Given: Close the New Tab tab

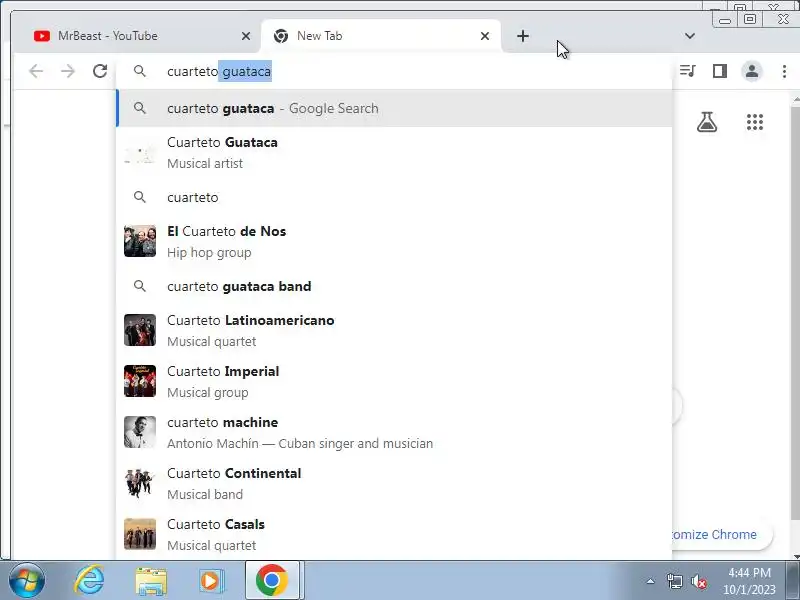Looking at the screenshot, I should click(x=485, y=36).
